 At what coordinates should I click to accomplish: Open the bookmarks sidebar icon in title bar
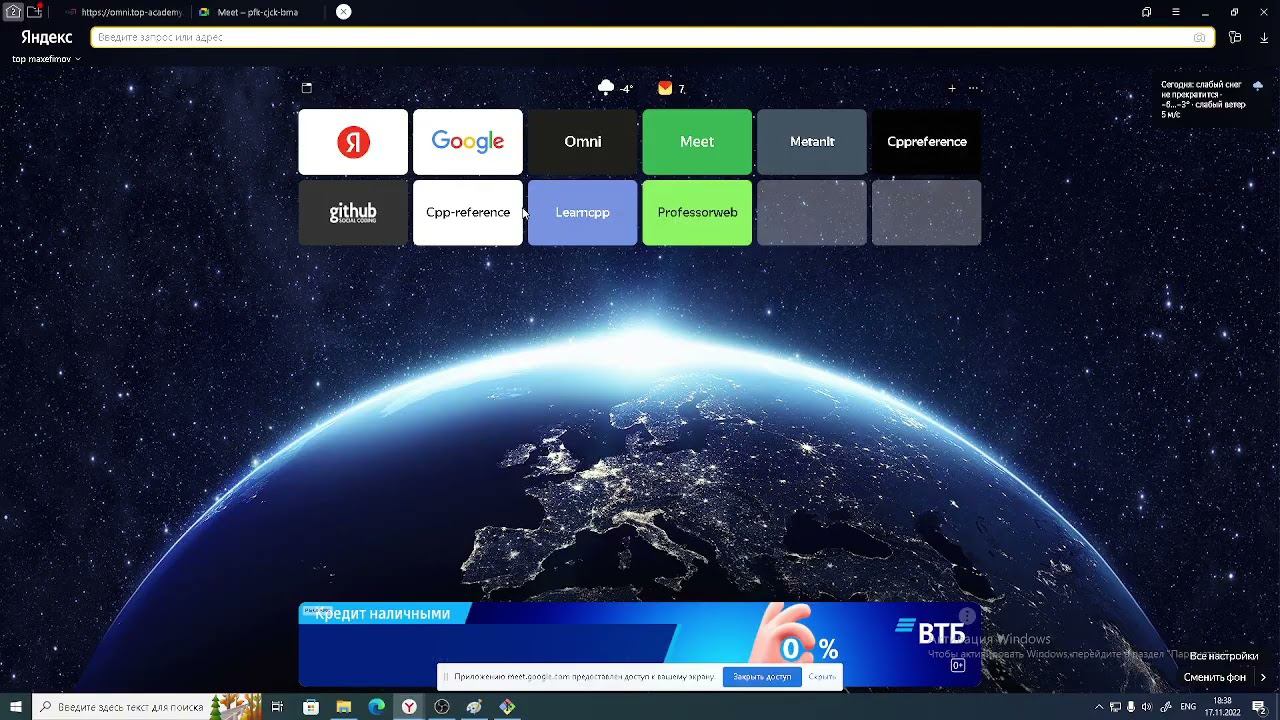1146,12
